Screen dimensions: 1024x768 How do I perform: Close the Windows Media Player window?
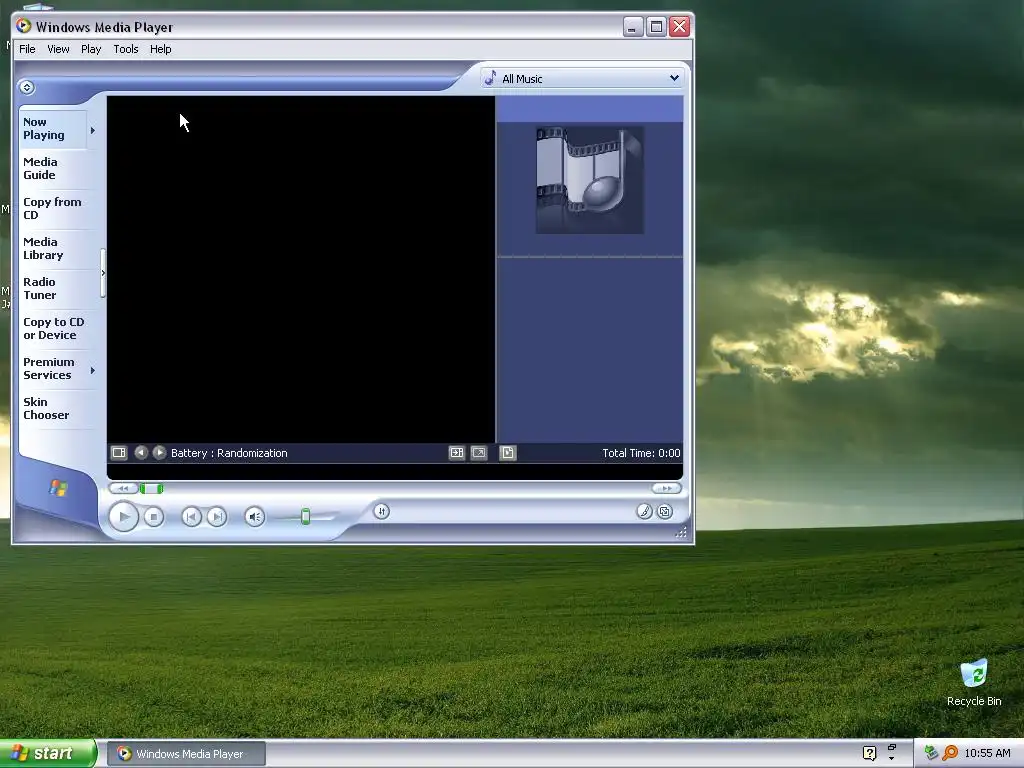coord(680,27)
